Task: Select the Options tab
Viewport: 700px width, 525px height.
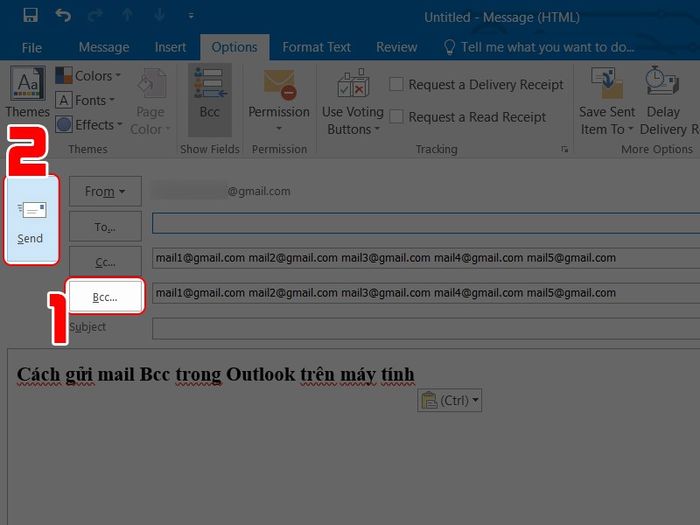Action: [x=234, y=47]
